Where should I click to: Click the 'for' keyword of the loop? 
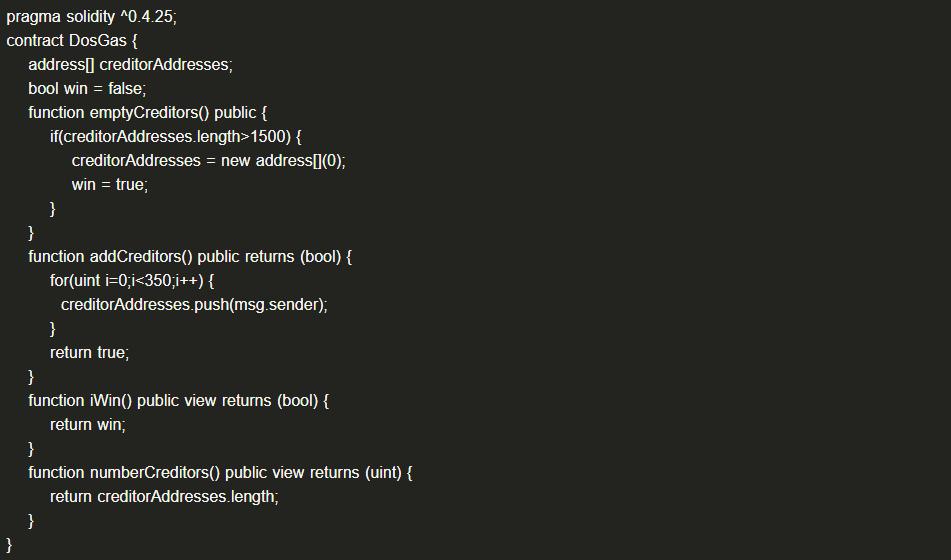tap(60, 281)
